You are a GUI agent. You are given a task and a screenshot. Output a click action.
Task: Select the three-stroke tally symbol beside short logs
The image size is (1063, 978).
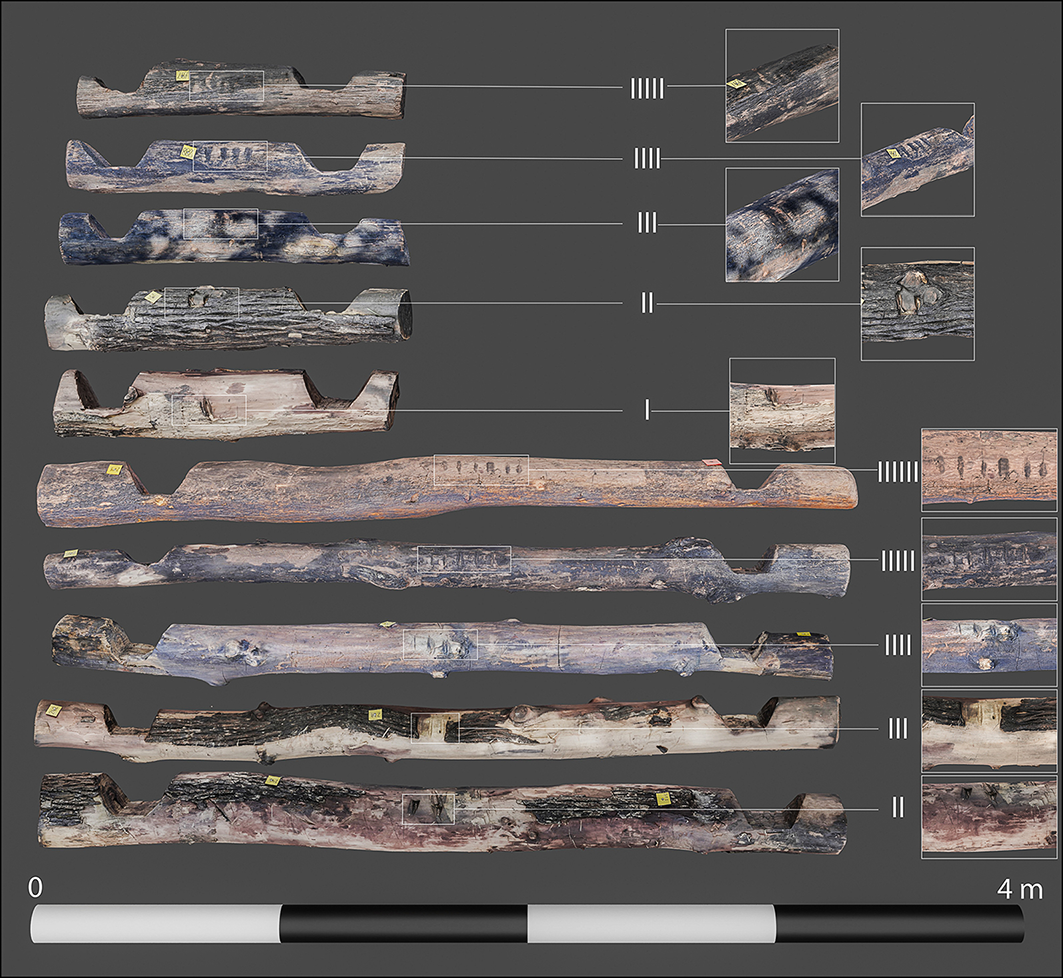point(647,224)
